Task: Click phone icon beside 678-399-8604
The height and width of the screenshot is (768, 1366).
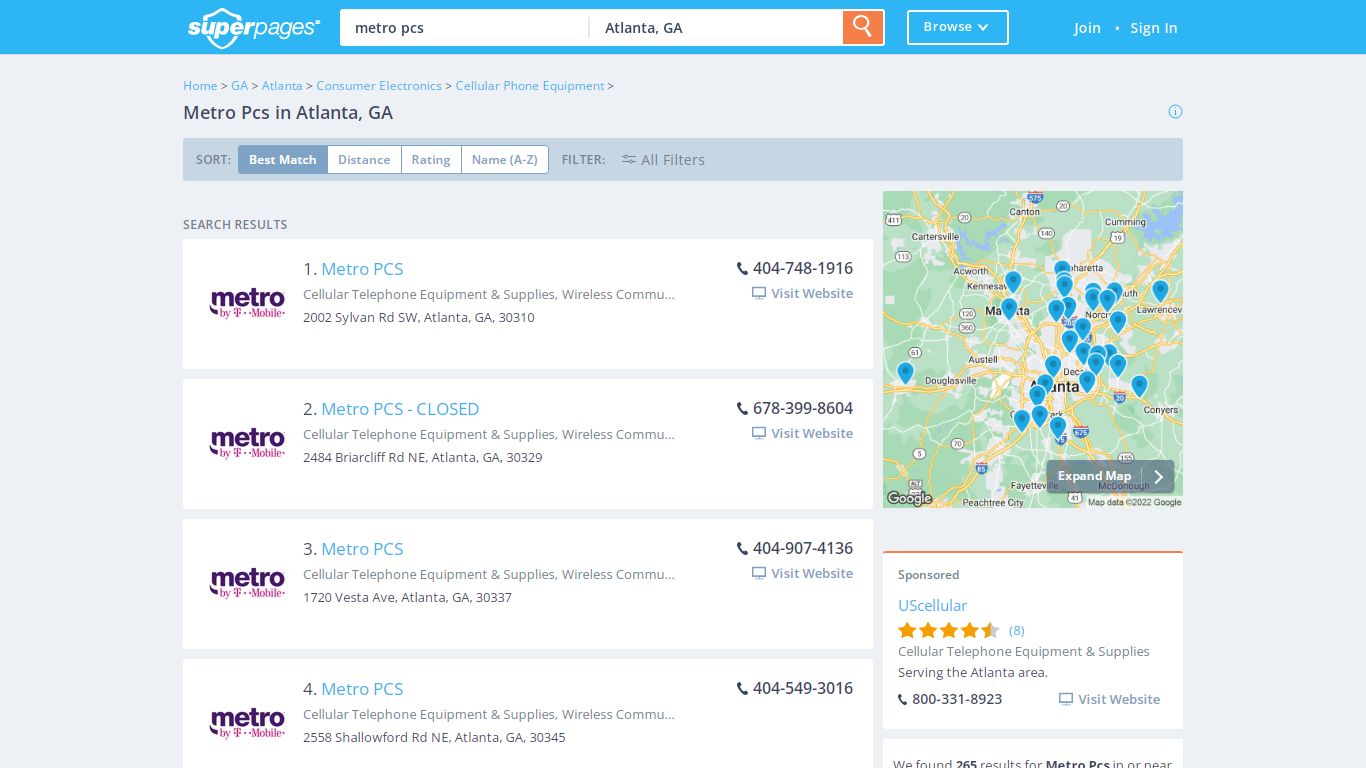Action: pos(742,409)
